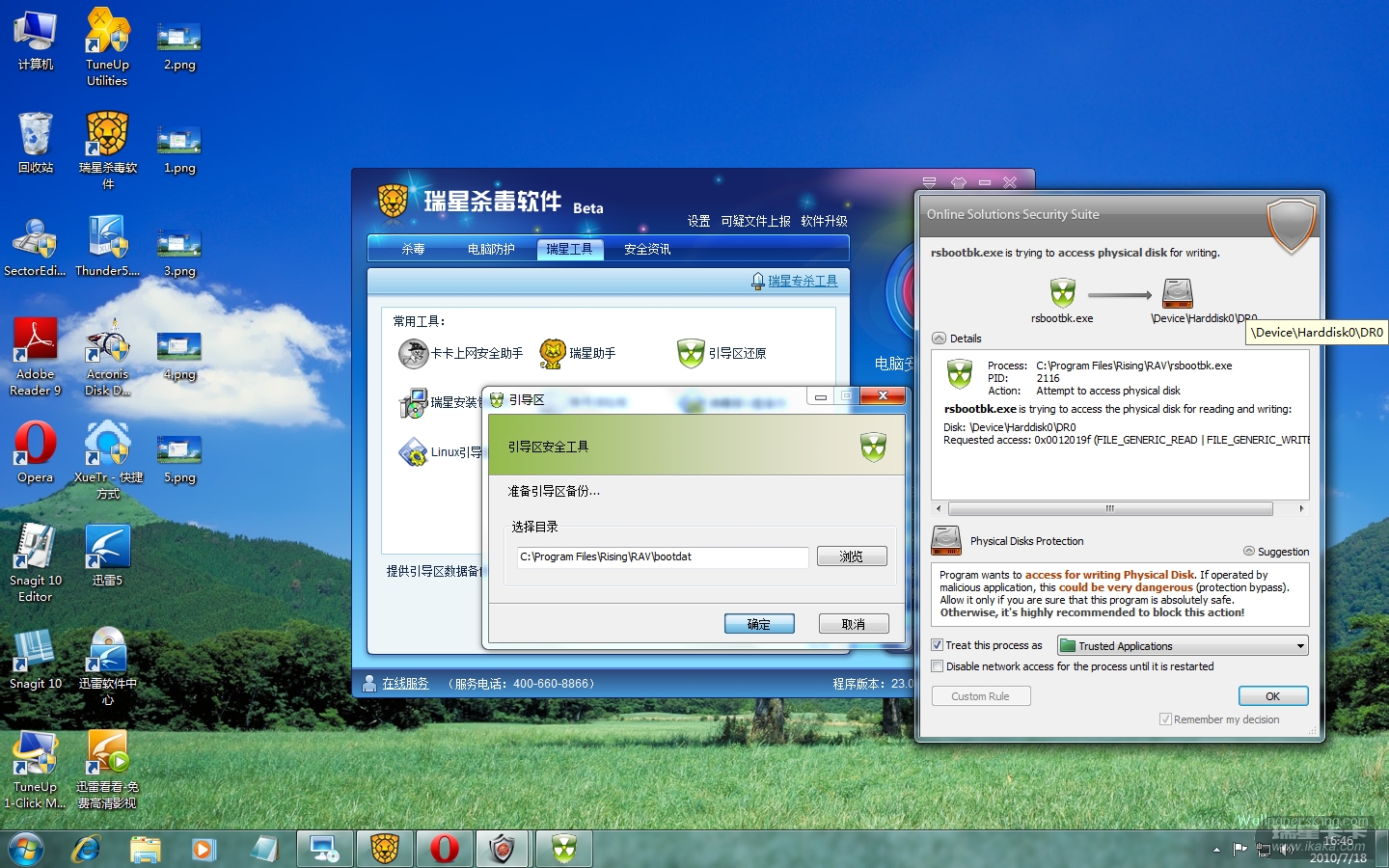Open Windows Explorer folder on taskbar
The width and height of the screenshot is (1389, 868).
(146, 849)
